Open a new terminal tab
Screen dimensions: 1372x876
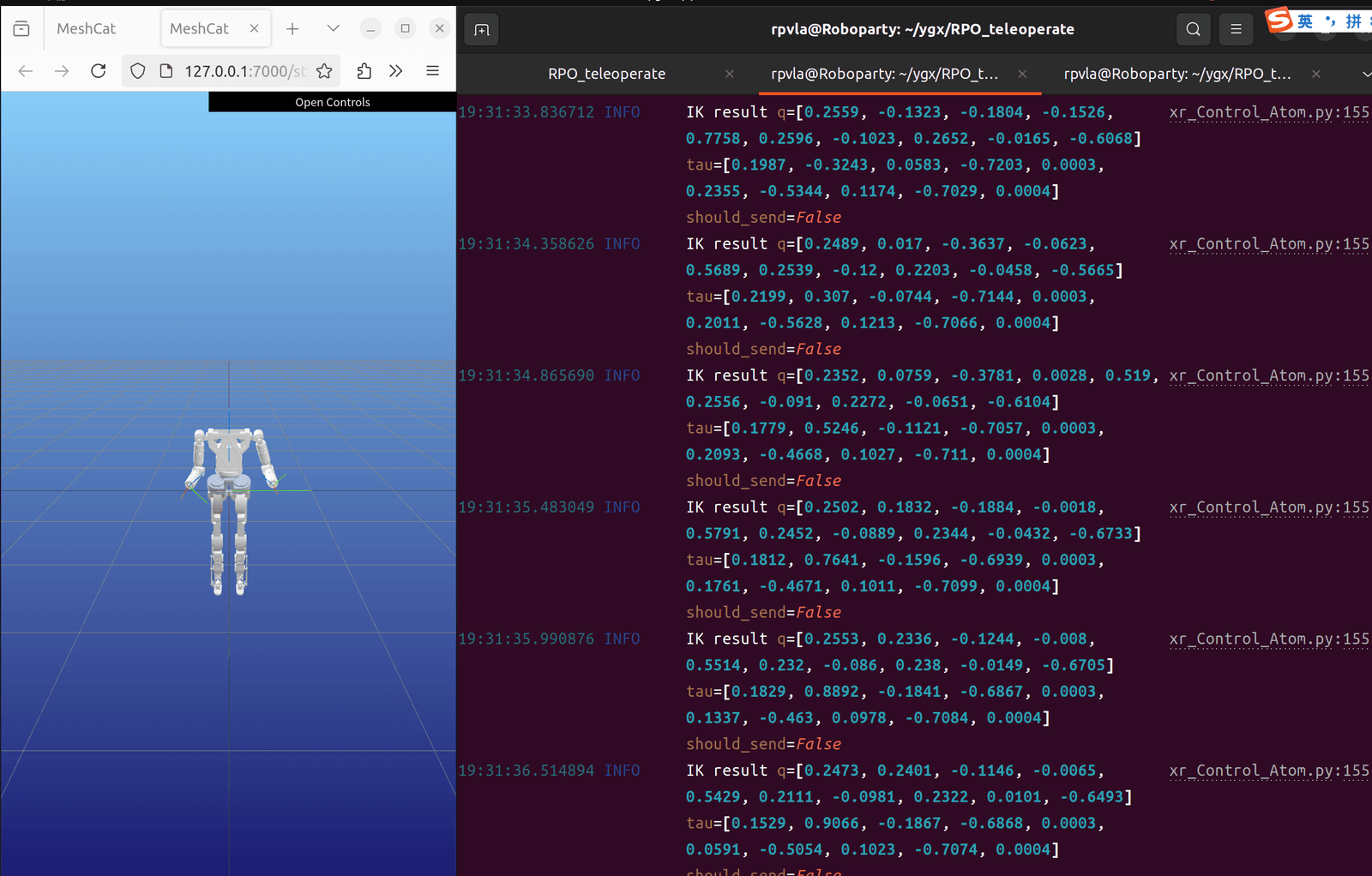pos(482,29)
